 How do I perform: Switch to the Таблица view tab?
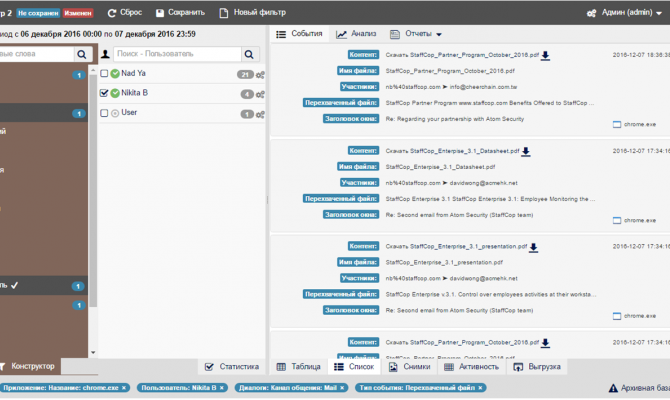click(x=299, y=367)
